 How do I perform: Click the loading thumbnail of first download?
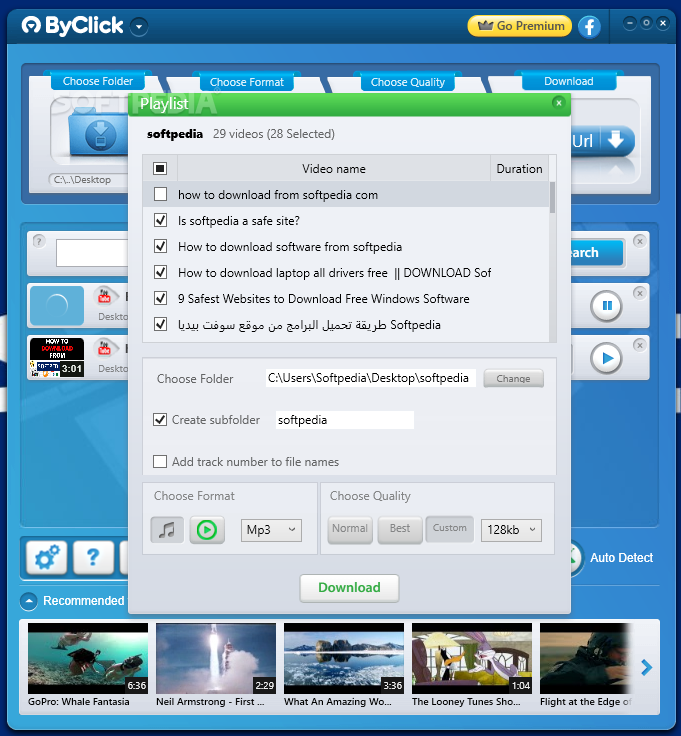pos(57,306)
